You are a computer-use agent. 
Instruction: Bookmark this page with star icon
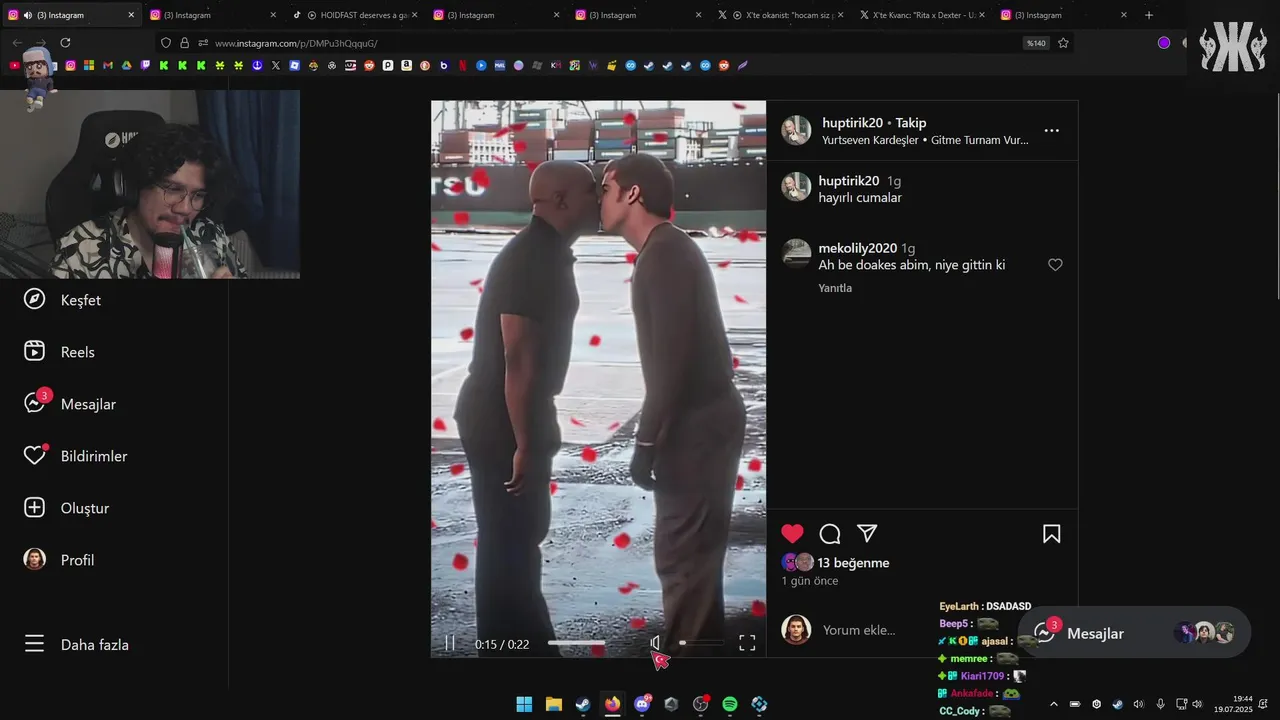coord(1063,43)
